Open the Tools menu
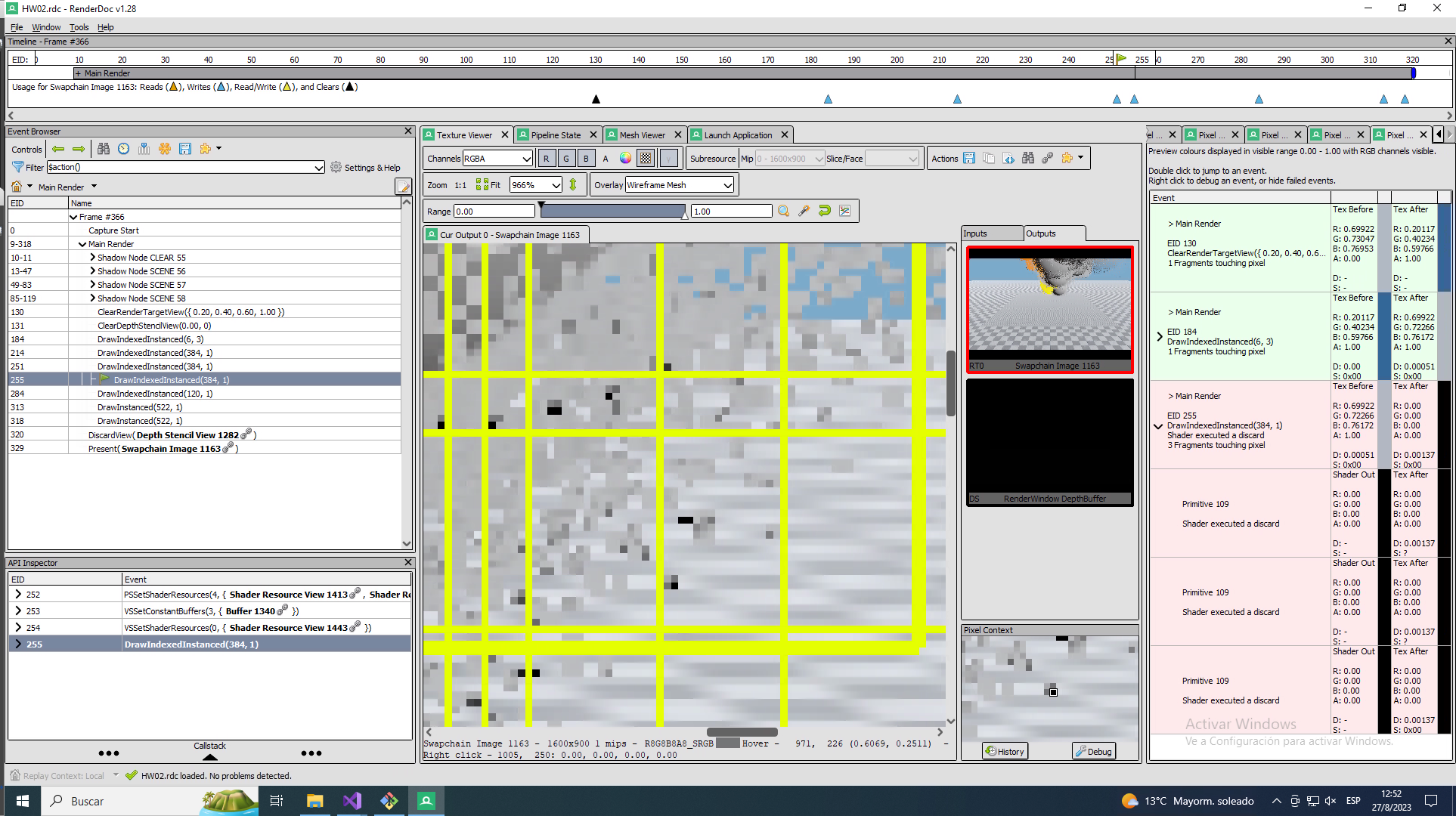 (x=79, y=26)
